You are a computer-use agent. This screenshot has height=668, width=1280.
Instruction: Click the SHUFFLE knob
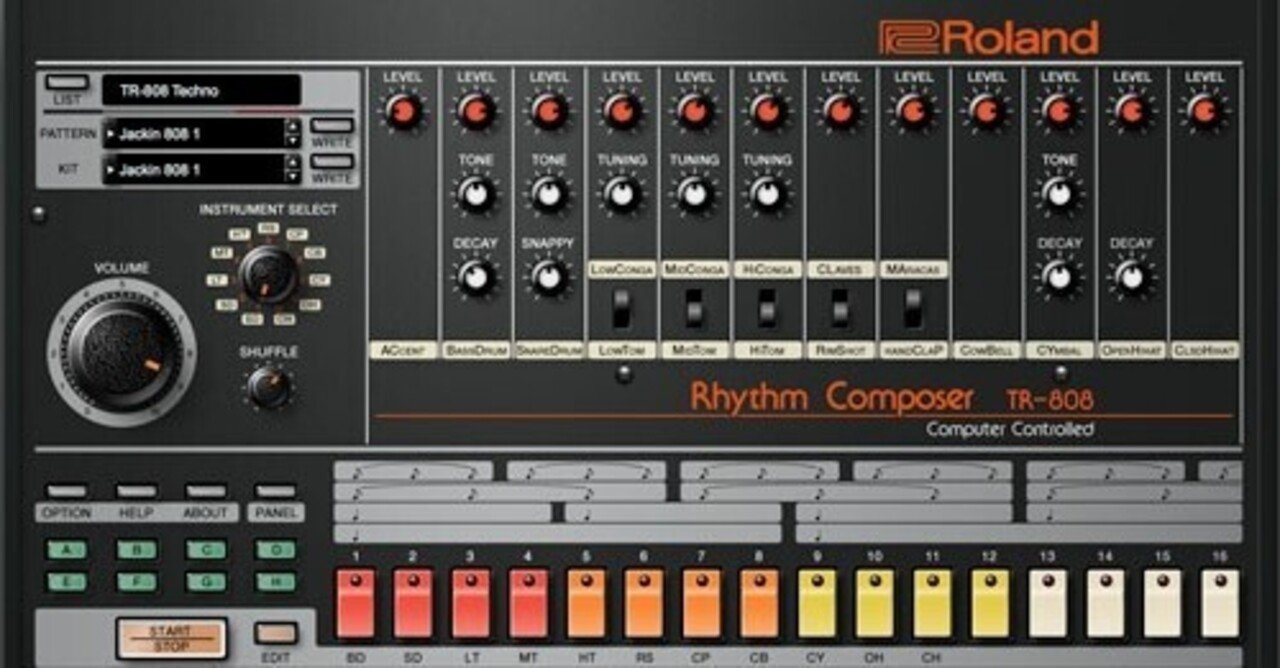click(268, 387)
